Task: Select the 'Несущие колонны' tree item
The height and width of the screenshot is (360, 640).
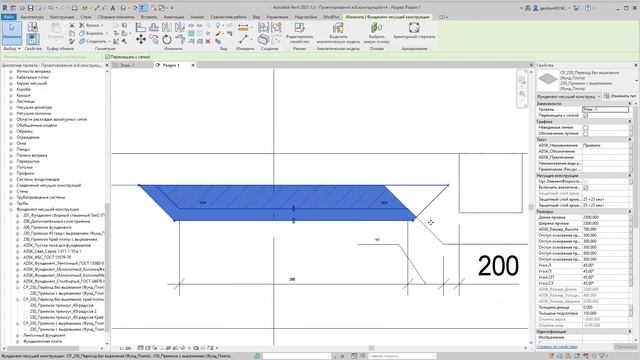Action: pos(33,113)
